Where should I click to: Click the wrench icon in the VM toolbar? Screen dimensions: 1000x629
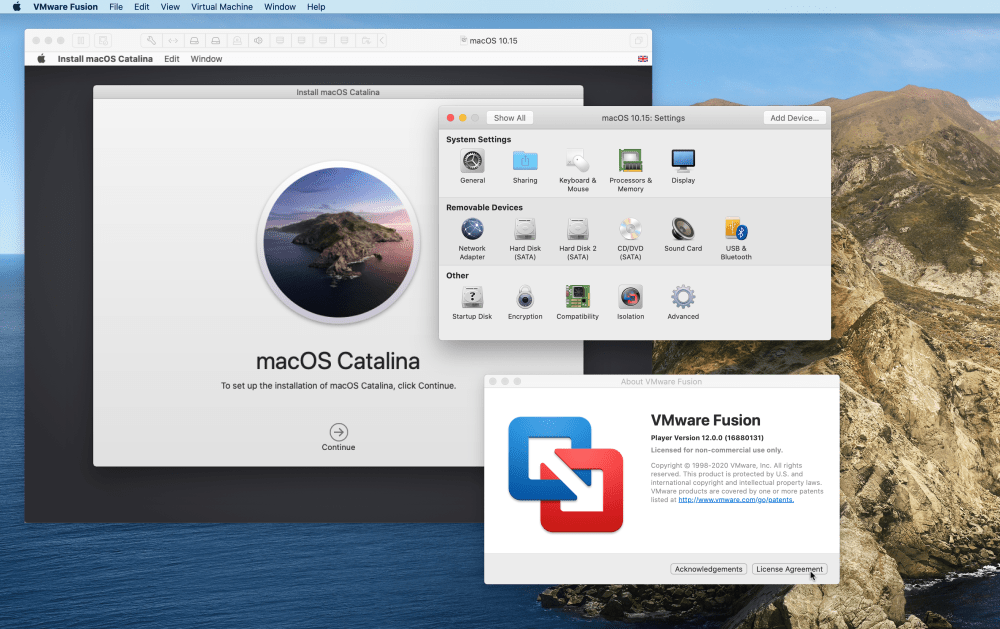[152, 40]
